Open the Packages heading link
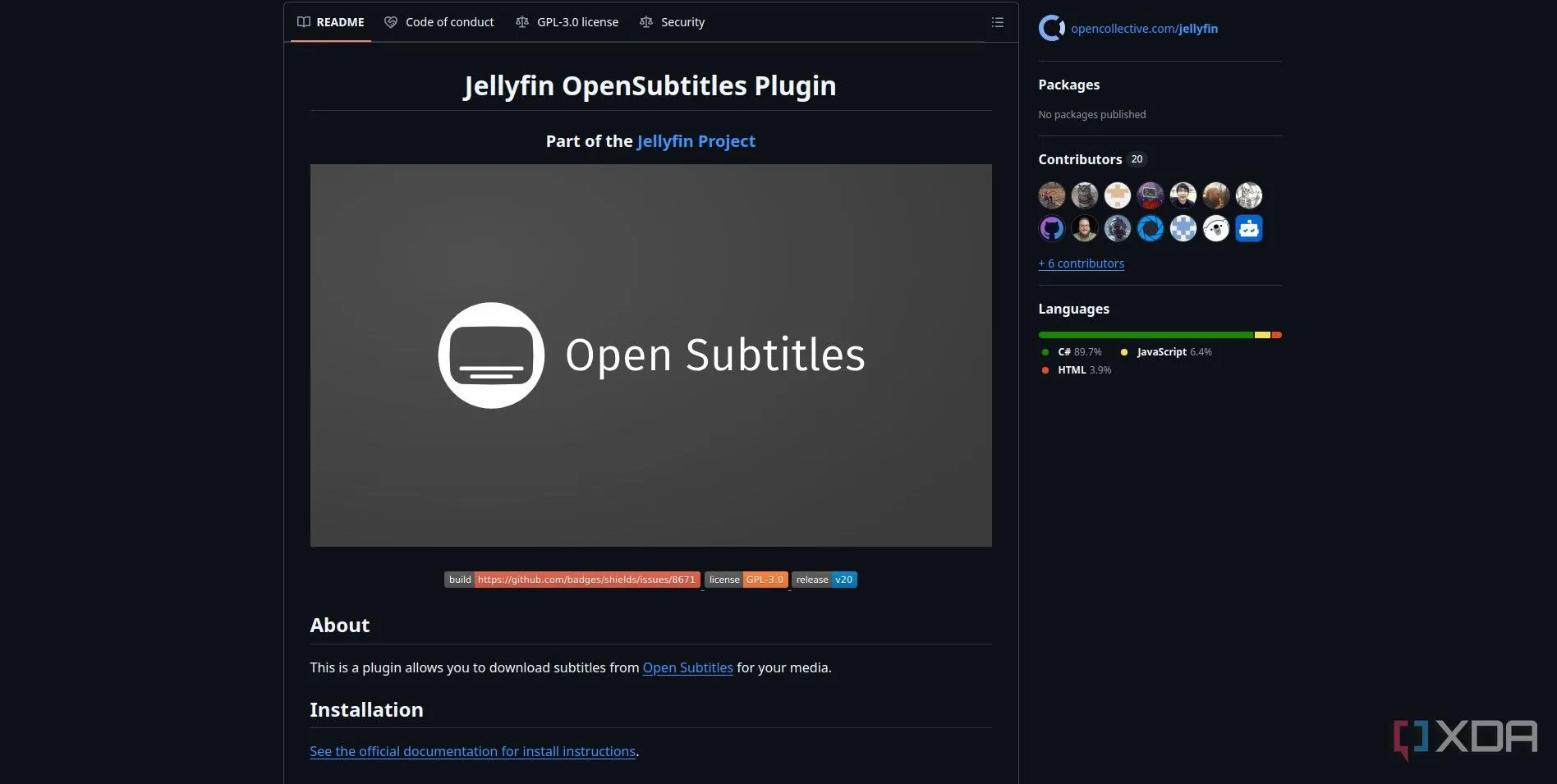This screenshot has width=1557, height=784. point(1068,85)
